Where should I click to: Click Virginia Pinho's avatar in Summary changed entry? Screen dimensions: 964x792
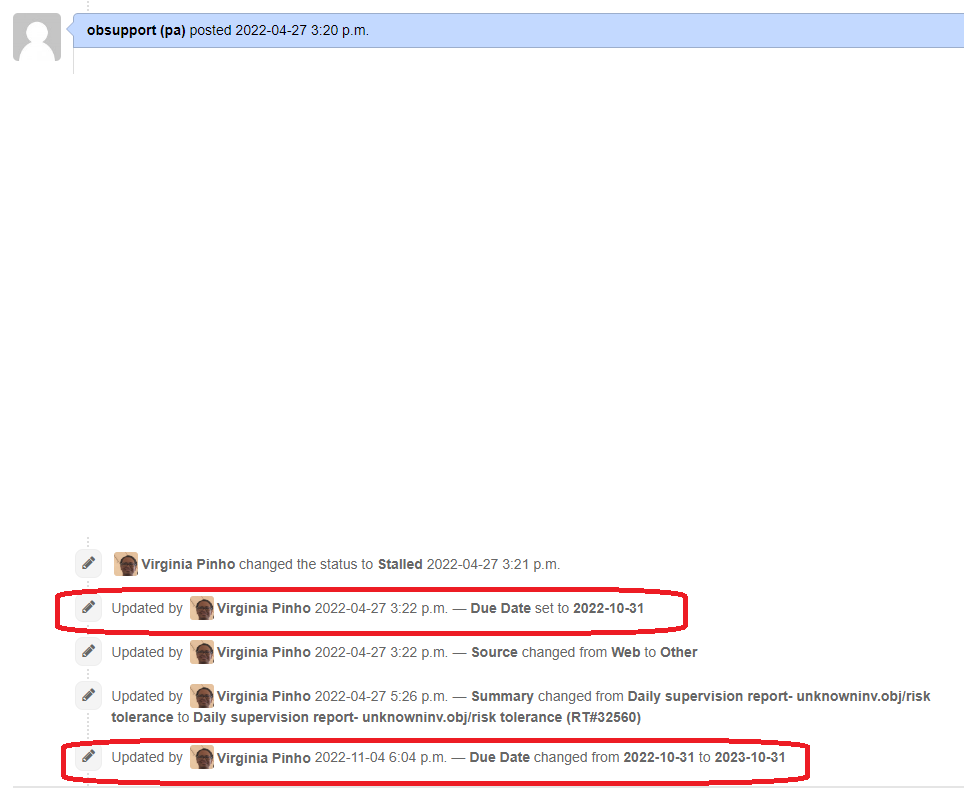click(x=202, y=696)
